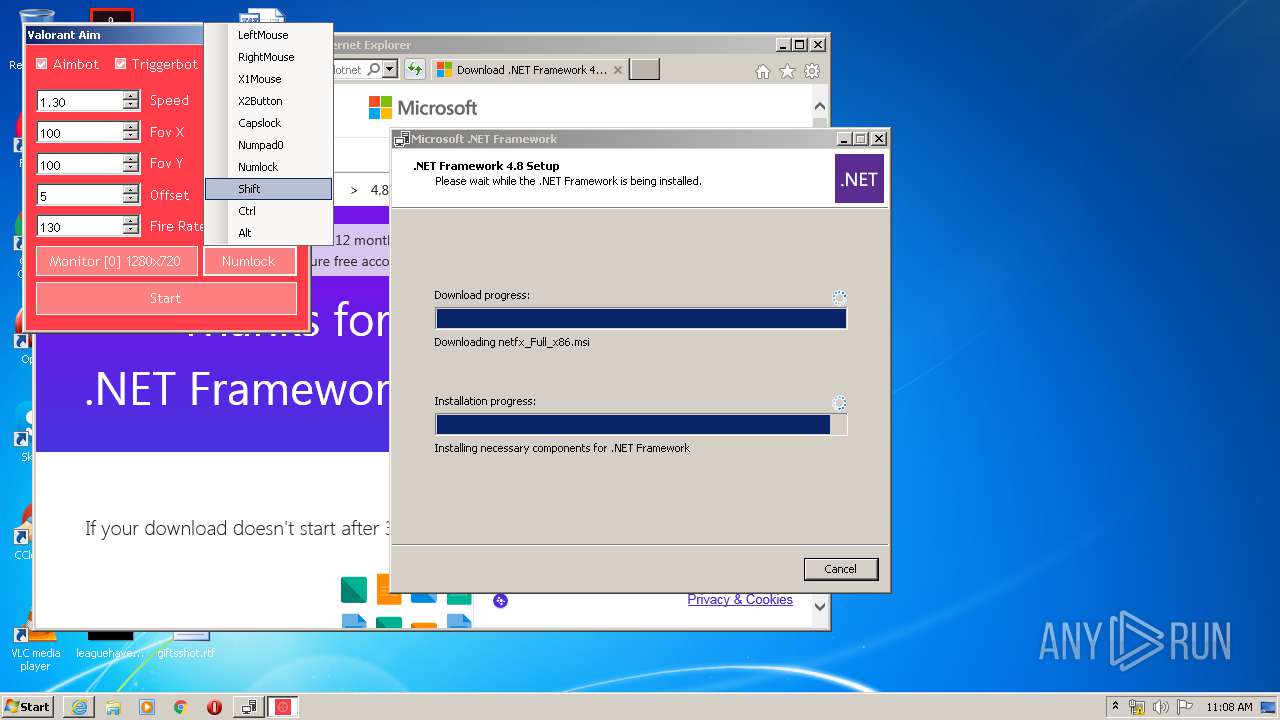This screenshot has width=1280, height=720.
Task: Select red Valorant Aim taskbar item
Action: point(283,707)
